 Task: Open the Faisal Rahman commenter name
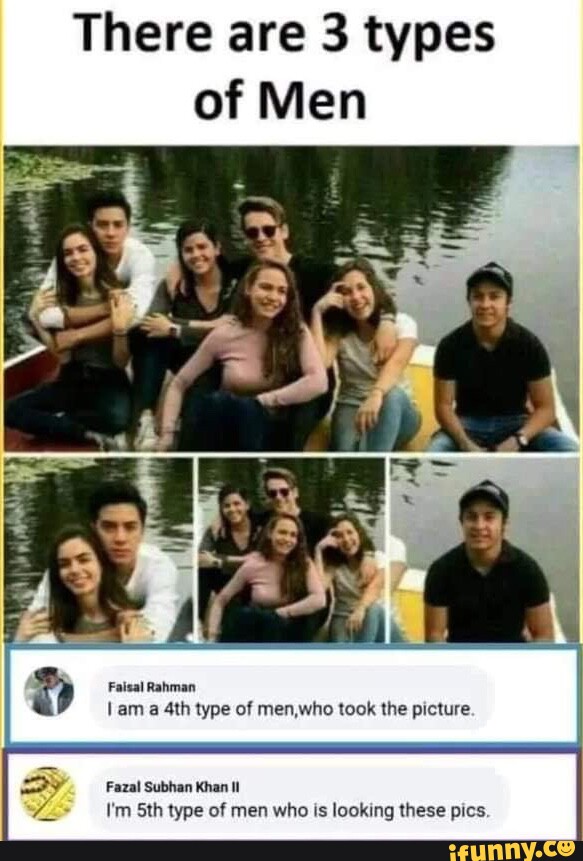pos(152,687)
